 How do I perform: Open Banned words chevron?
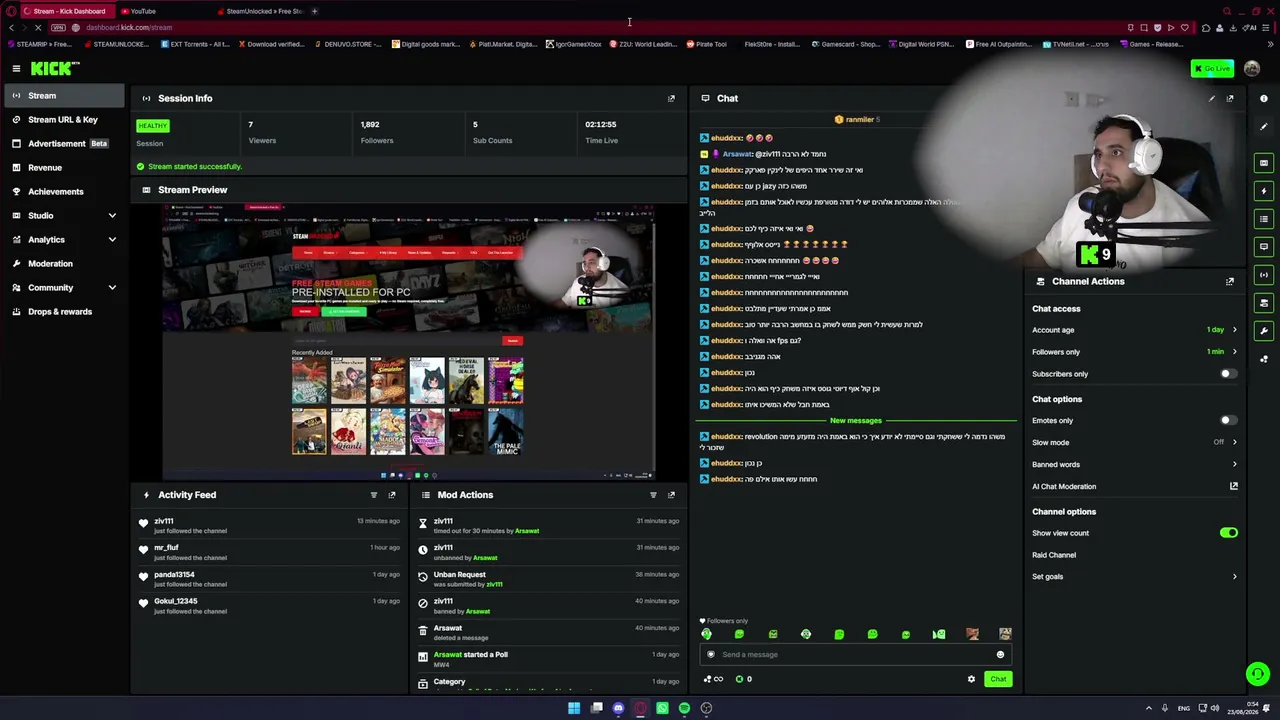pyautogui.click(x=1234, y=464)
